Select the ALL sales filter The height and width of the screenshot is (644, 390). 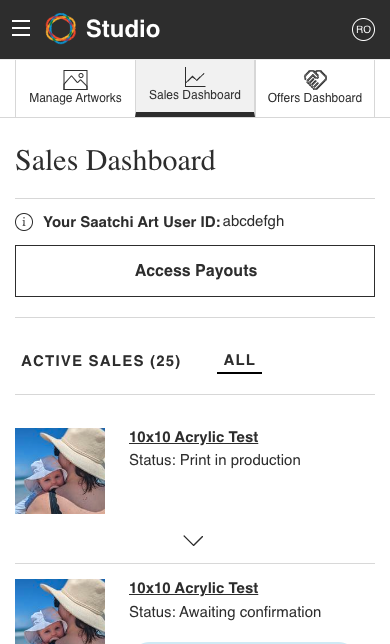(x=239, y=360)
